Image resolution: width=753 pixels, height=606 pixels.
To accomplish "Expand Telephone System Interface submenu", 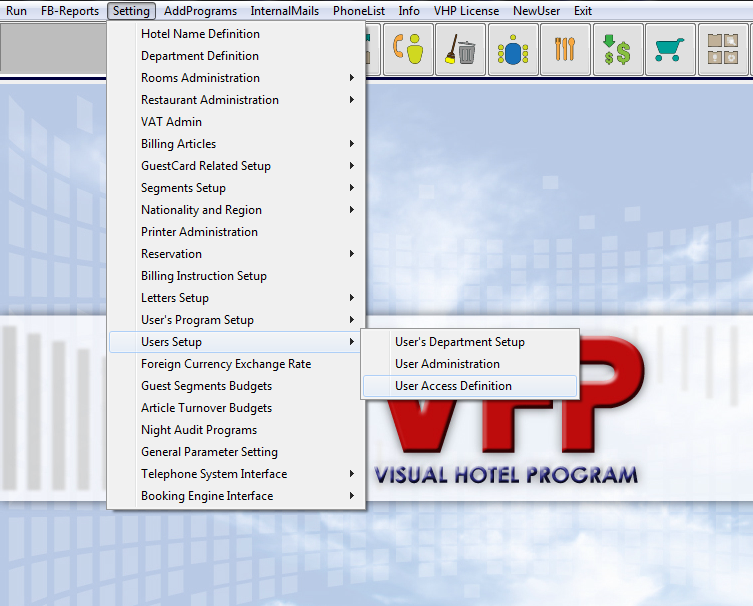I will point(235,474).
